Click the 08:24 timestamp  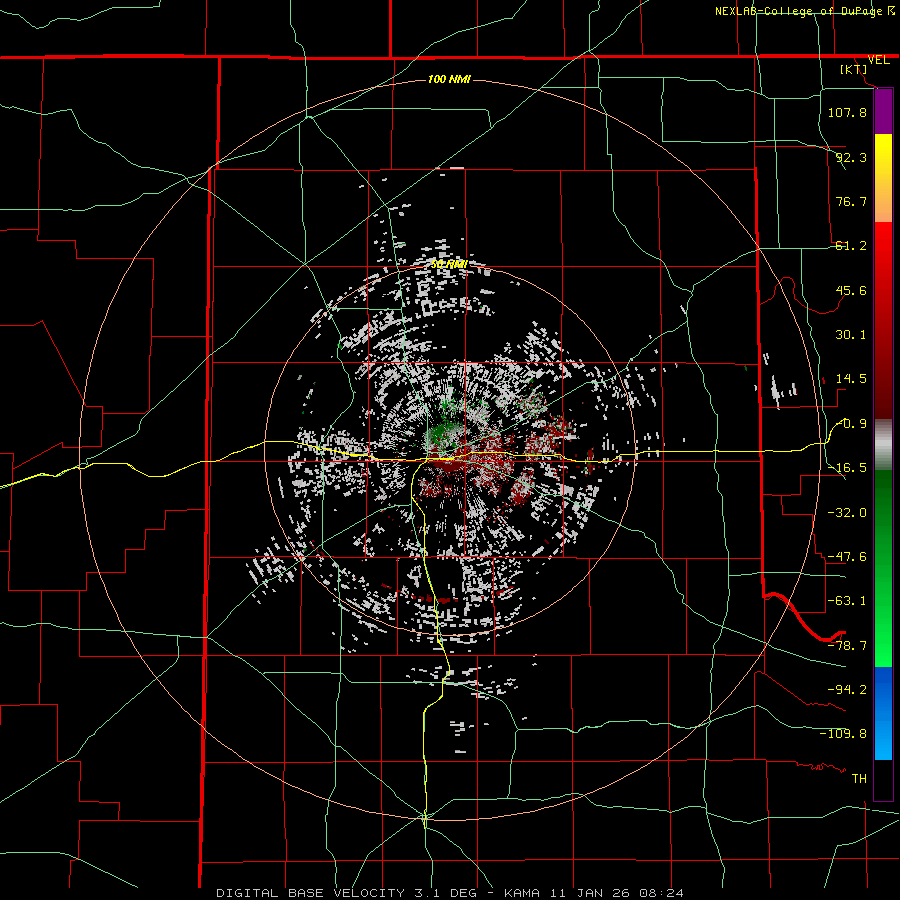(662, 893)
